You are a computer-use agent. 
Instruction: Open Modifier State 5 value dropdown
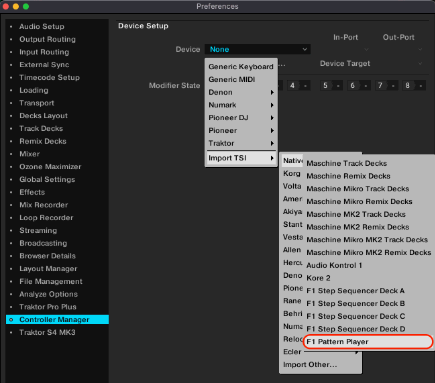pyautogui.click(x=331, y=86)
